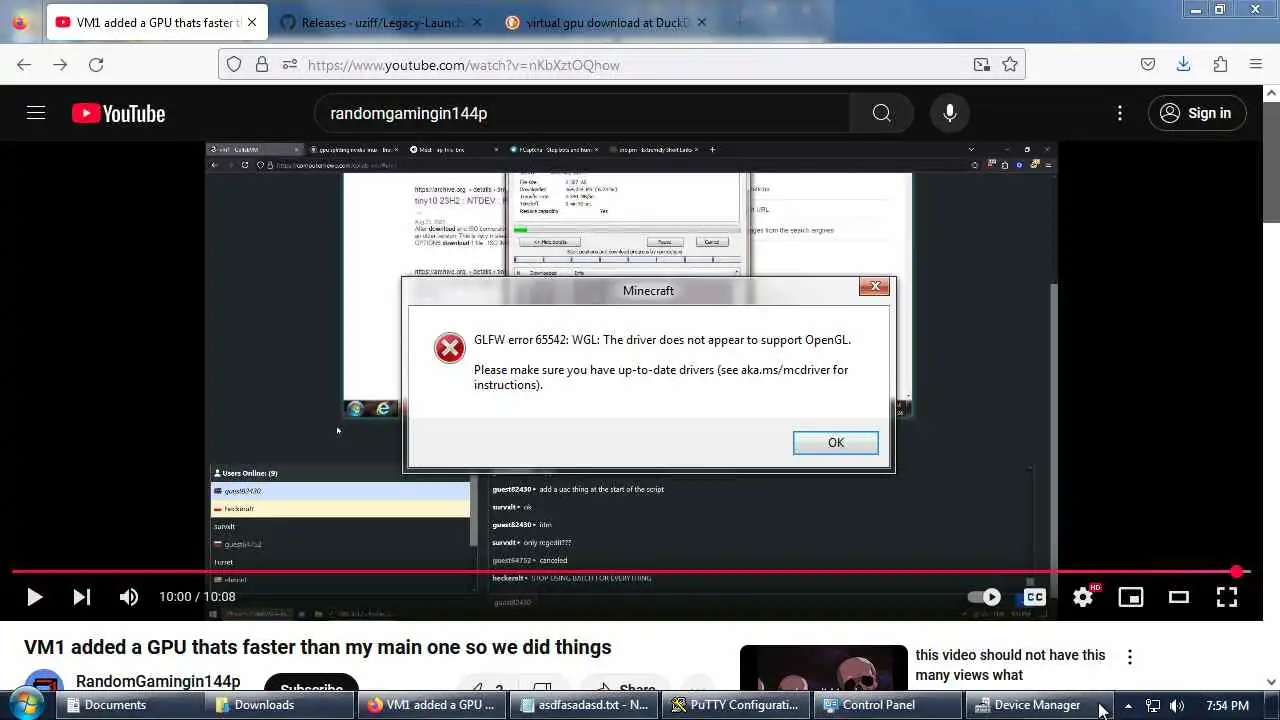Image resolution: width=1280 pixels, height=720 pixels.
Task: Click the video title 'VM1 added a GPU' text
Action: [x=318, y=647]
